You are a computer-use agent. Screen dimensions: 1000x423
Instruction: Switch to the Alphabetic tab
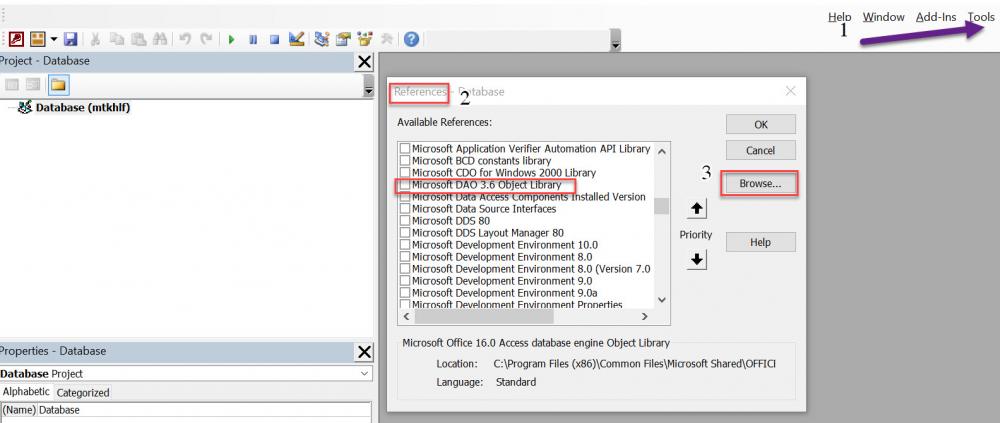[x=26, y=392]
